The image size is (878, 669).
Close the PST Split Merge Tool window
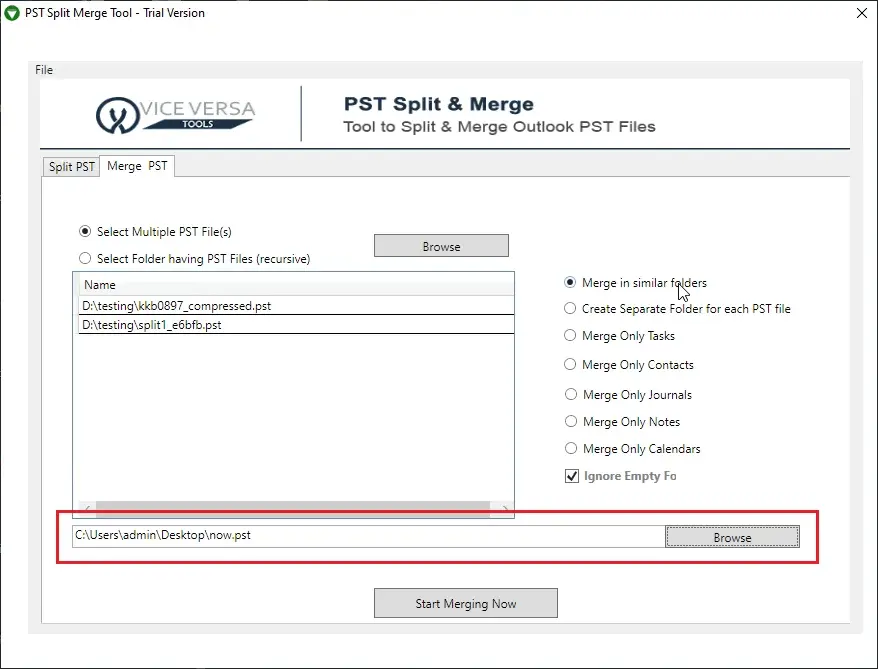(862, 13)
